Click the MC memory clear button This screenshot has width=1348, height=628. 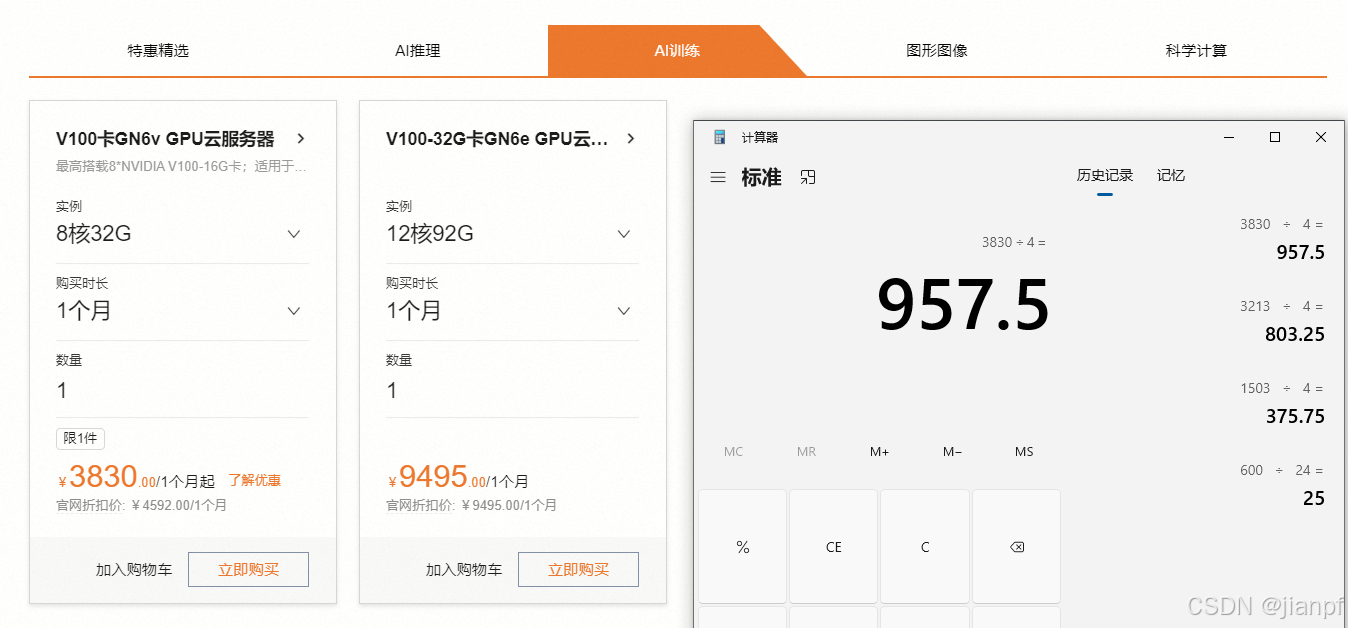pos(733,452)
